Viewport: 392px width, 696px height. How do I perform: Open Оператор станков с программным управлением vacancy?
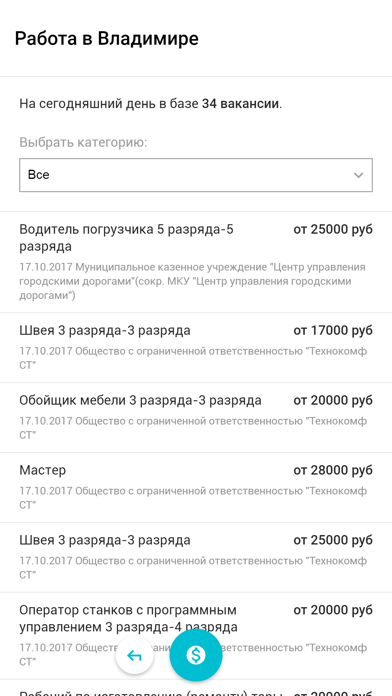click(x=196, y=635)
